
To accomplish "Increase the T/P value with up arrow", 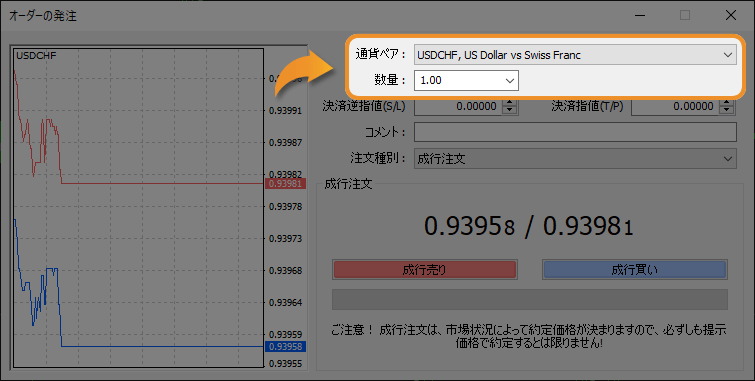I will click(727, 102).
